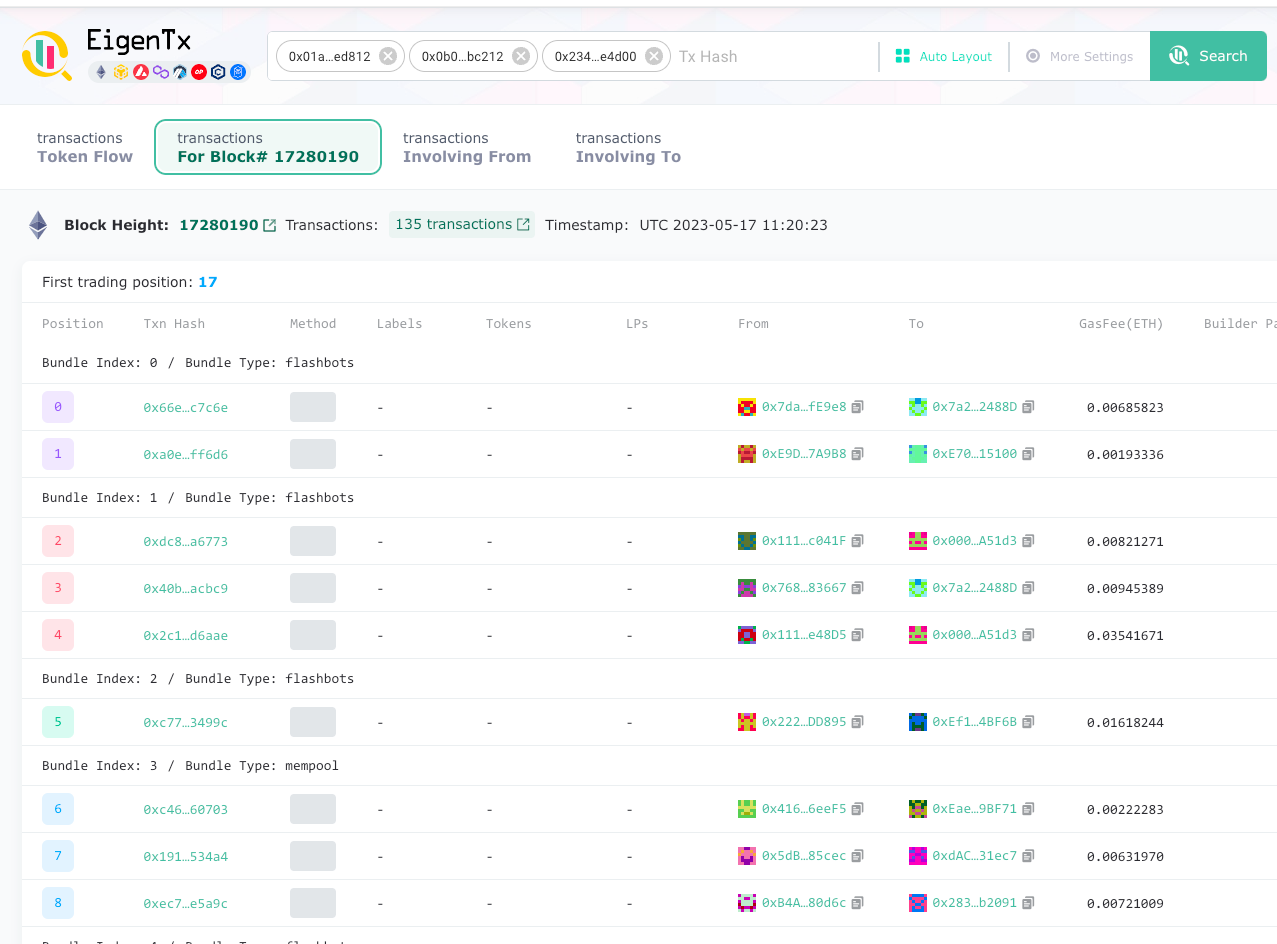Copy from address 0xB4A…80d6c
Image resolution: width=1277 pixels, height=944 pixels.
pos(858,903)
